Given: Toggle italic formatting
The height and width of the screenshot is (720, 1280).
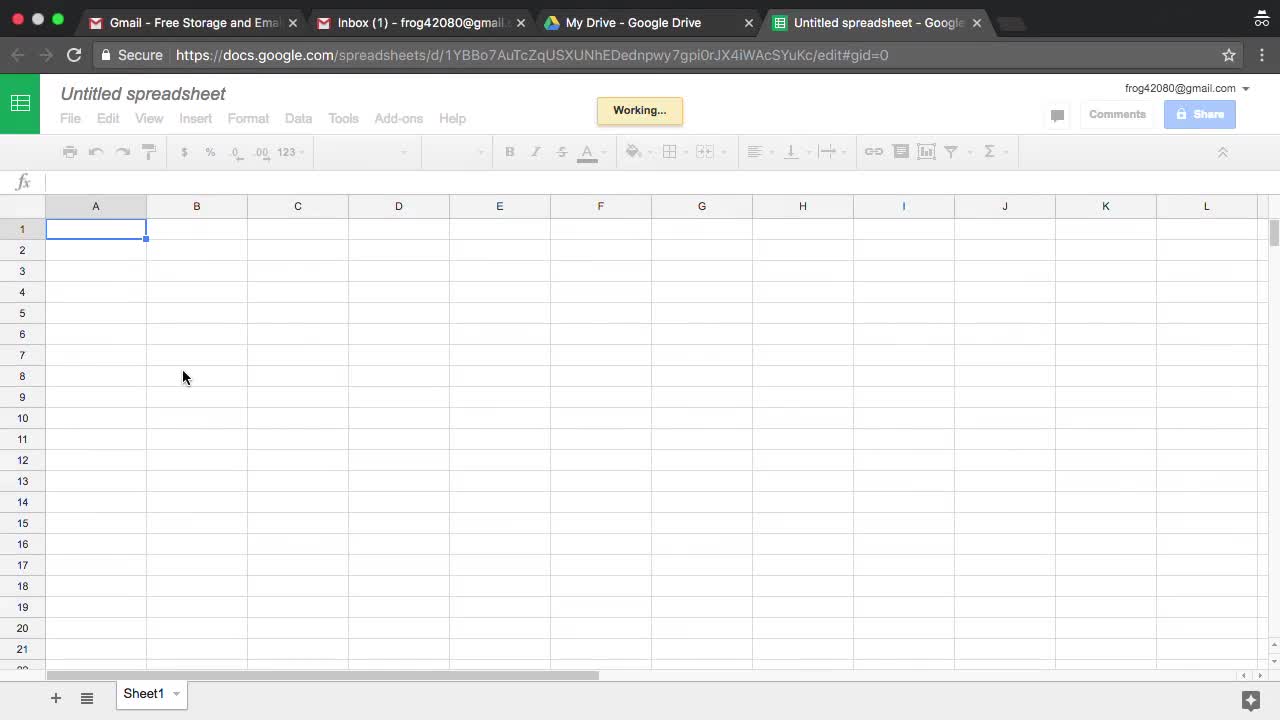Looking at the screenshot, I should pyautogui.click(x=535, y=152).
